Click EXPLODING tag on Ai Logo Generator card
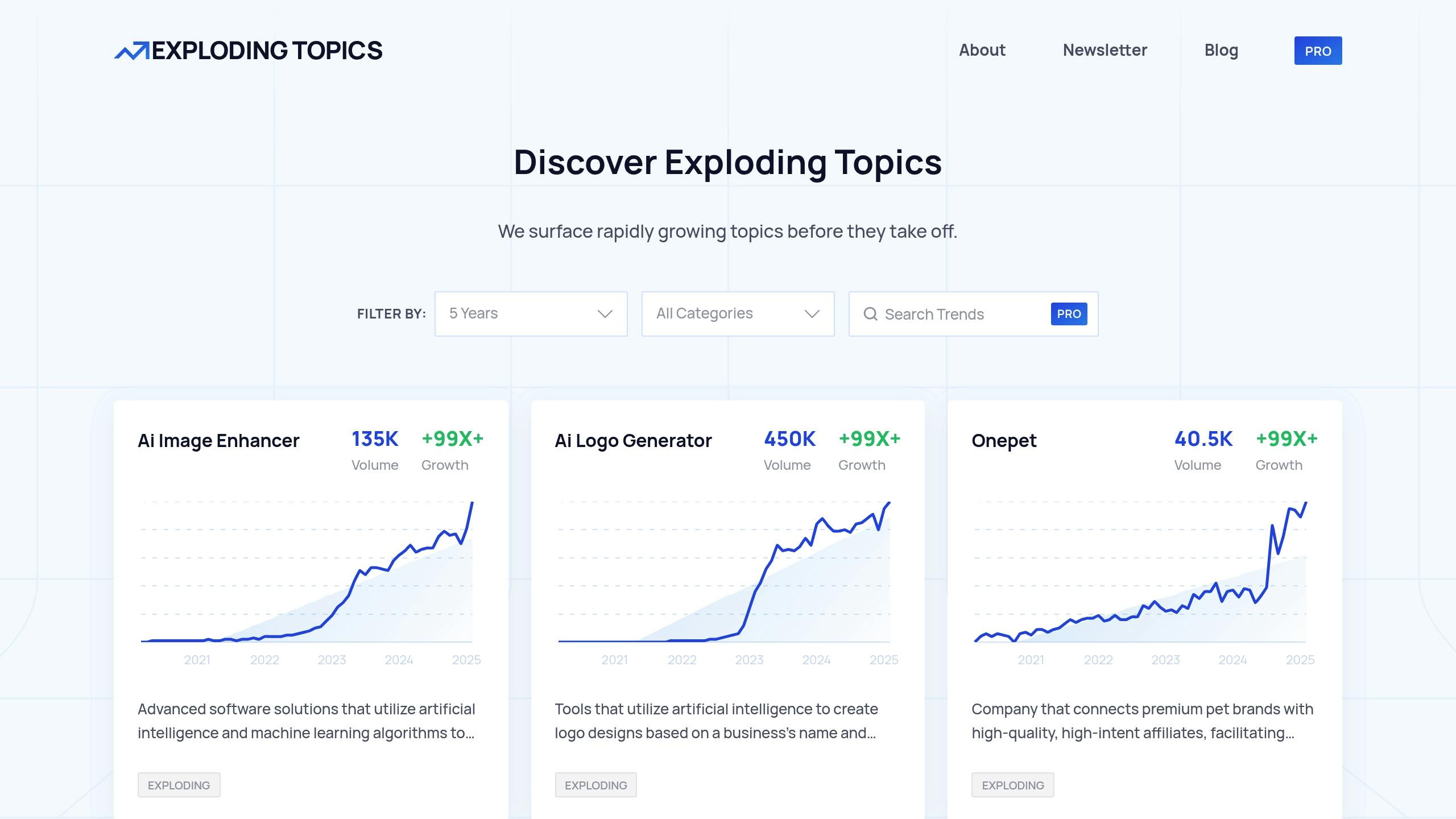Screen dimensions: 1456x819 (595, 785)
